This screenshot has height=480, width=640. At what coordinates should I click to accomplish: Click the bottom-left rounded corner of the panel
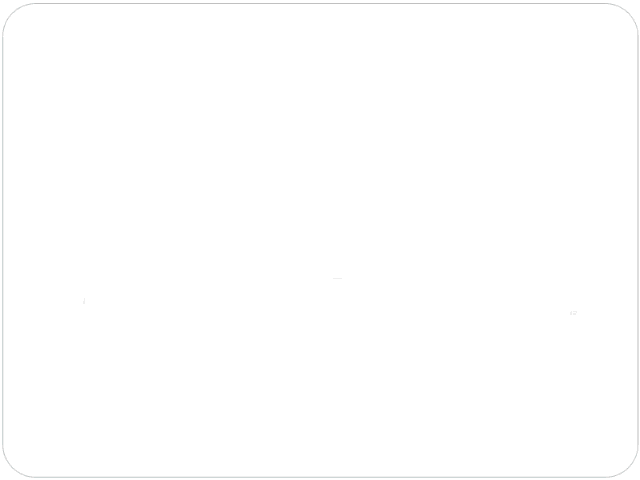[x=12, y=467]
